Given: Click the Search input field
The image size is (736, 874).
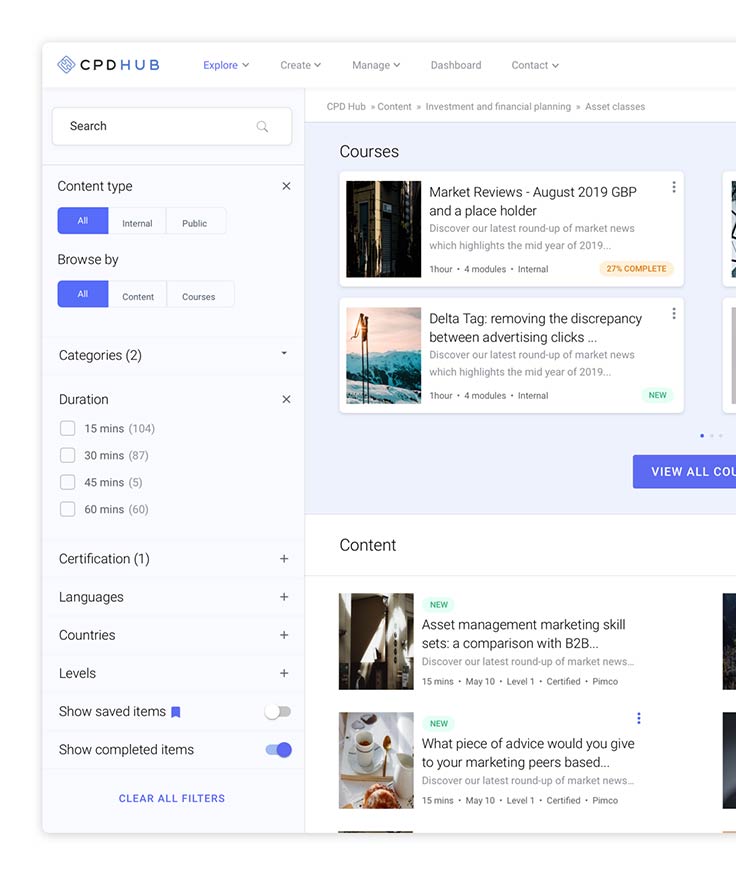Looking at the screenshot, I should [172, 127].
